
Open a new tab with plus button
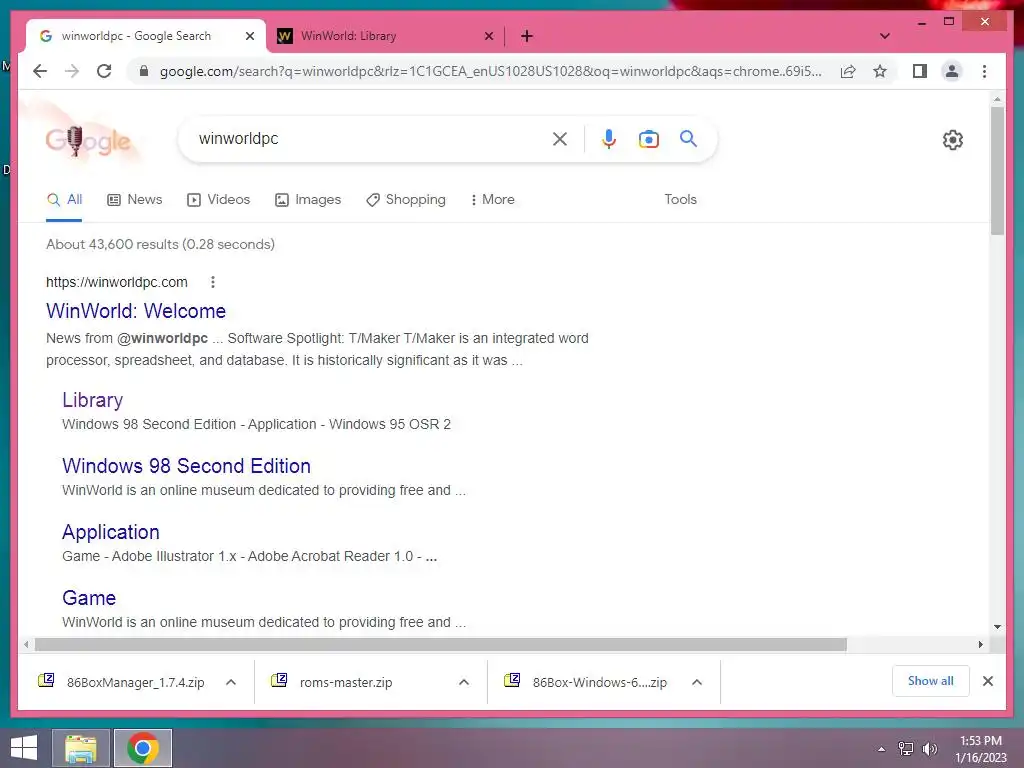point(526,36)
